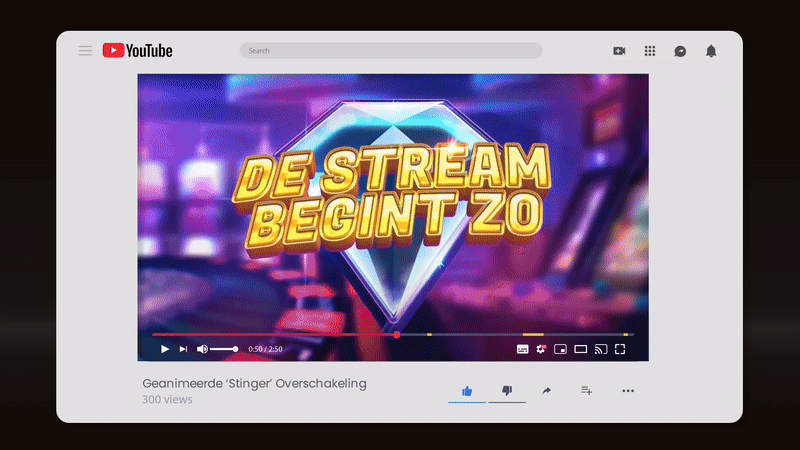The height and width of the screenshot is (450, 800).
Task: Open the messages chat bubble icon
Action: pos(680,51)
